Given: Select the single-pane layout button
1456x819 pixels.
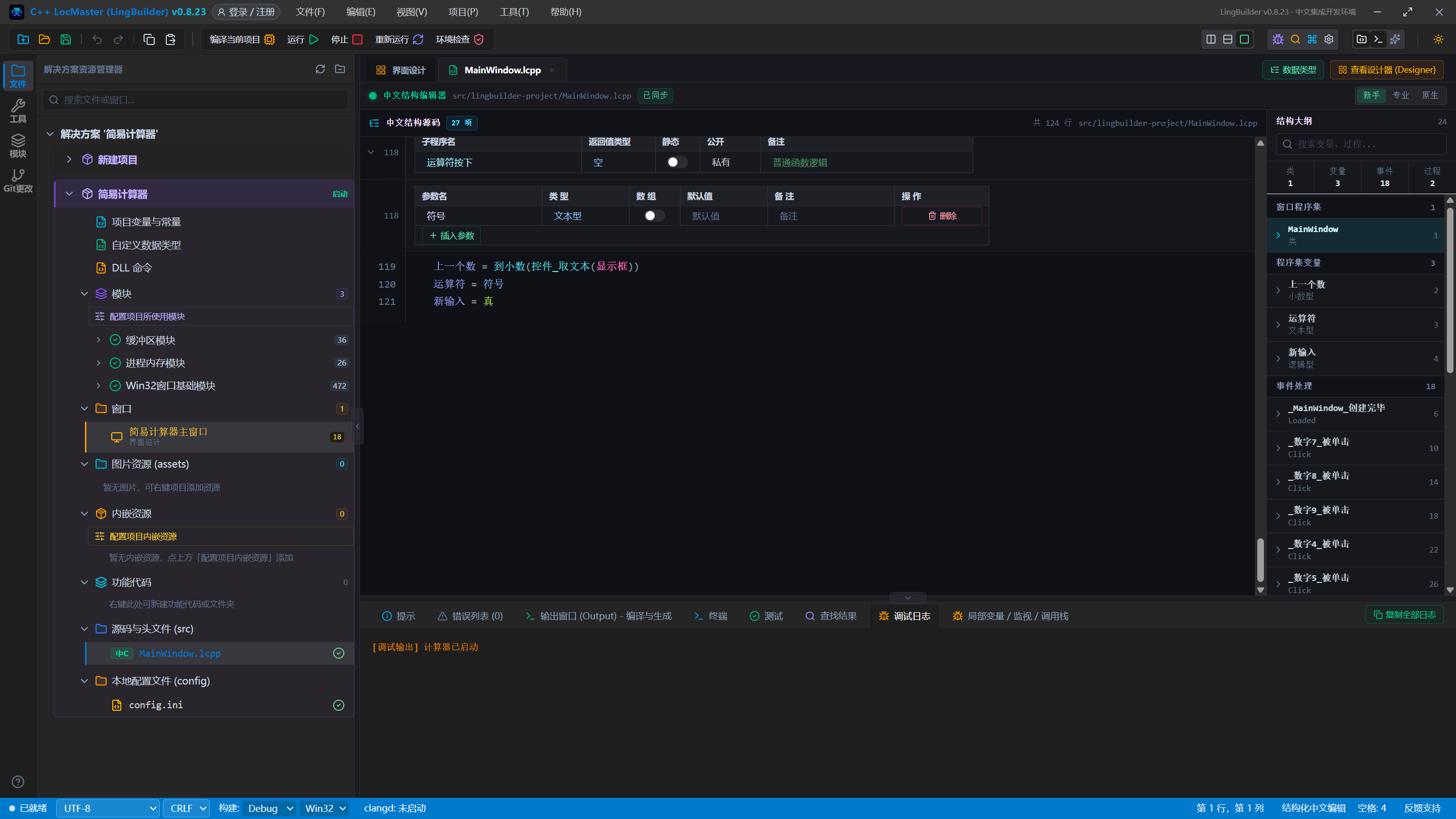Looking at the screenshot, I should pyautogui.click(x=1245, y=39).
